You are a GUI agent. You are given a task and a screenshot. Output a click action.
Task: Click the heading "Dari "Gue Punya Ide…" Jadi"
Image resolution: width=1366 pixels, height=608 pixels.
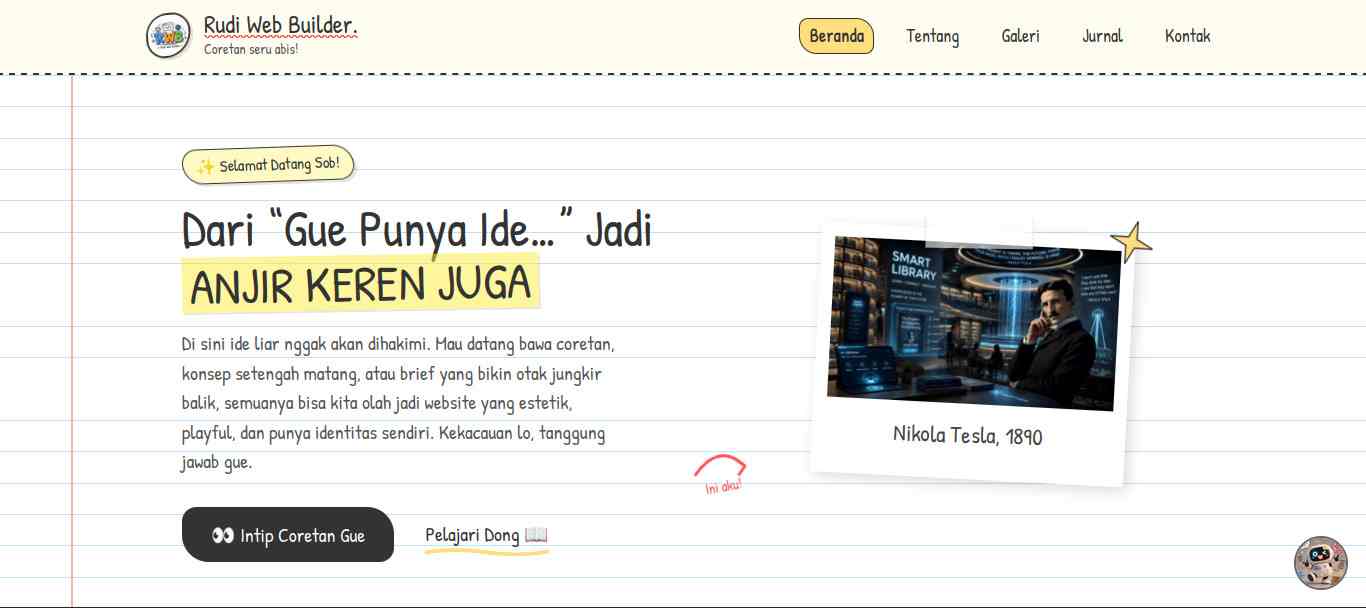(x=417, y=230)
